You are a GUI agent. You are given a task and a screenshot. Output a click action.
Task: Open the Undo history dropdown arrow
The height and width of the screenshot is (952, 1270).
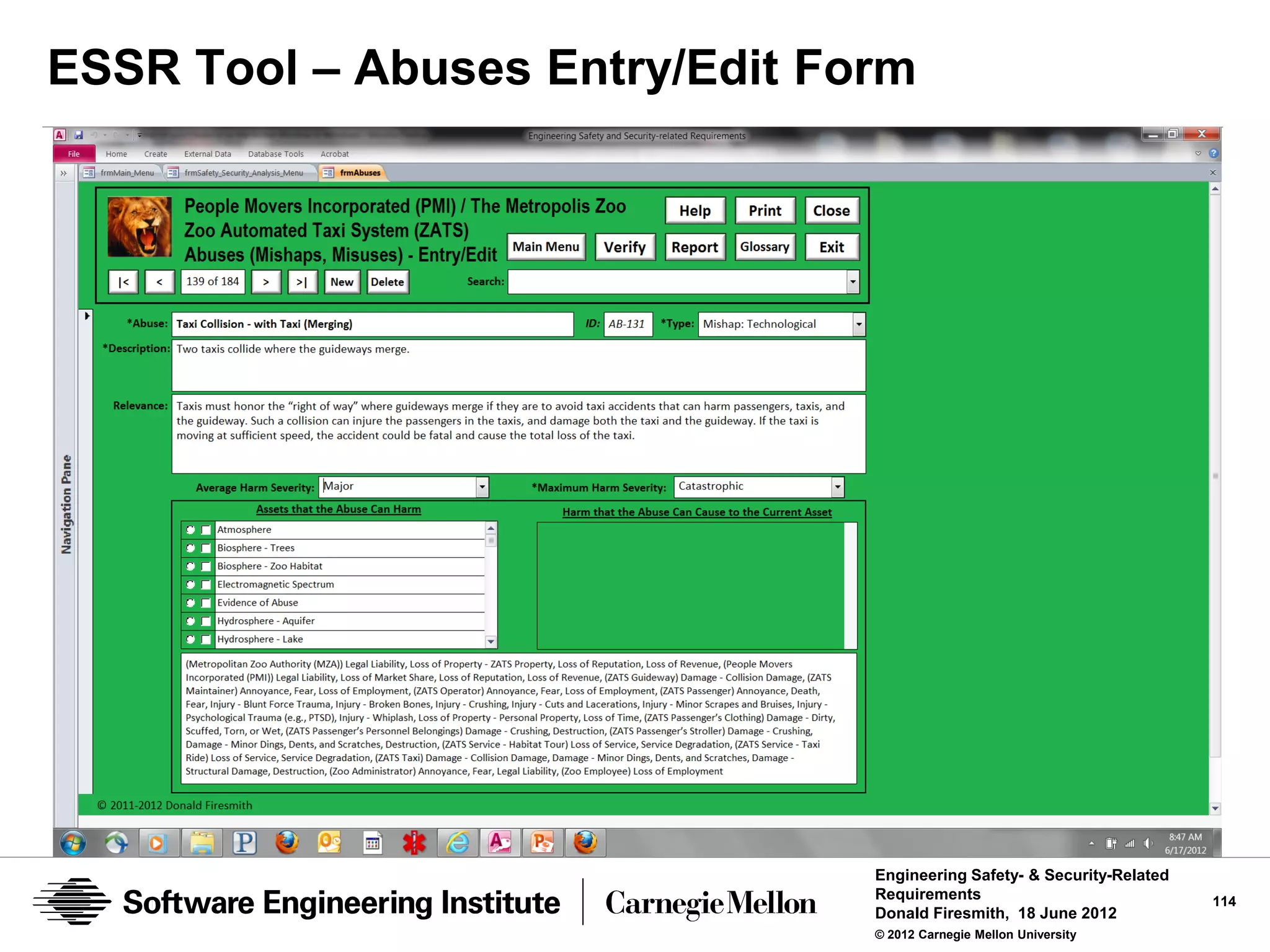tap(105, 134)
